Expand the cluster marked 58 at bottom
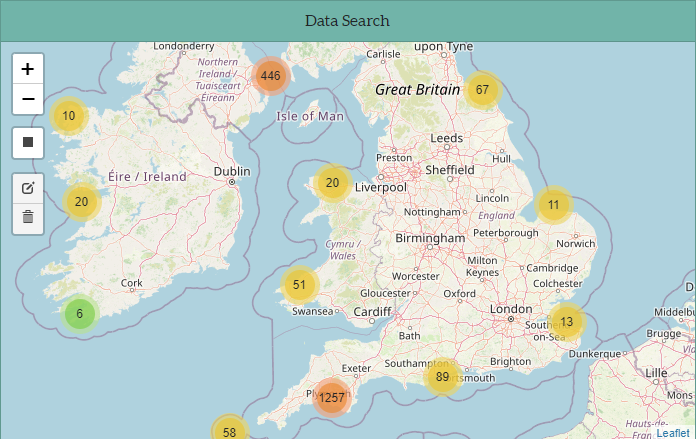 [229, 431]
